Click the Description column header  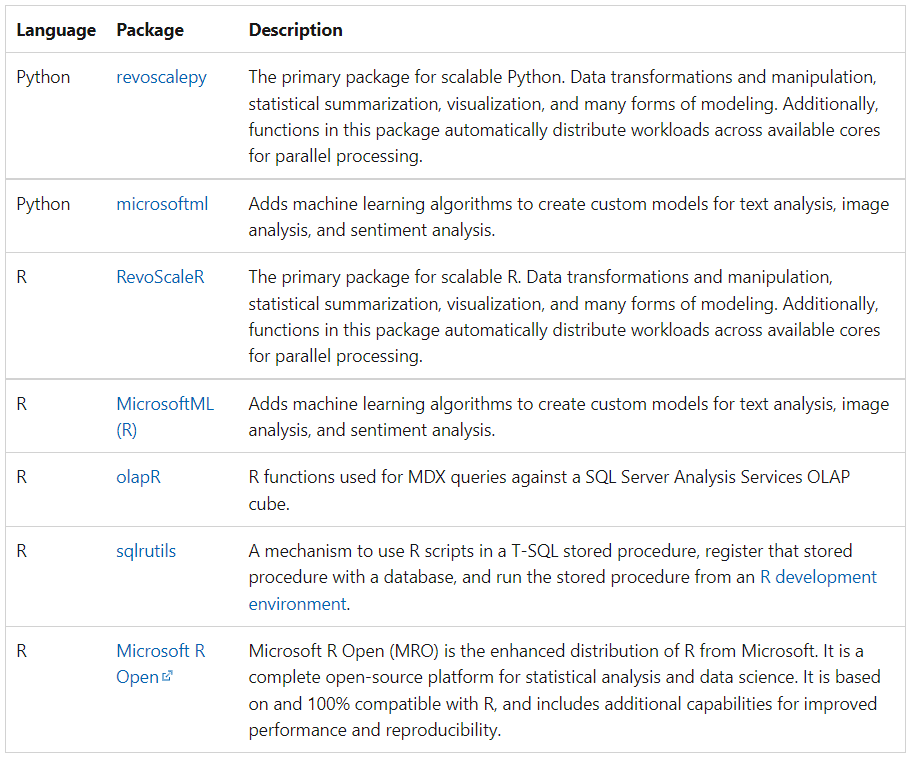tap(295, 30)
